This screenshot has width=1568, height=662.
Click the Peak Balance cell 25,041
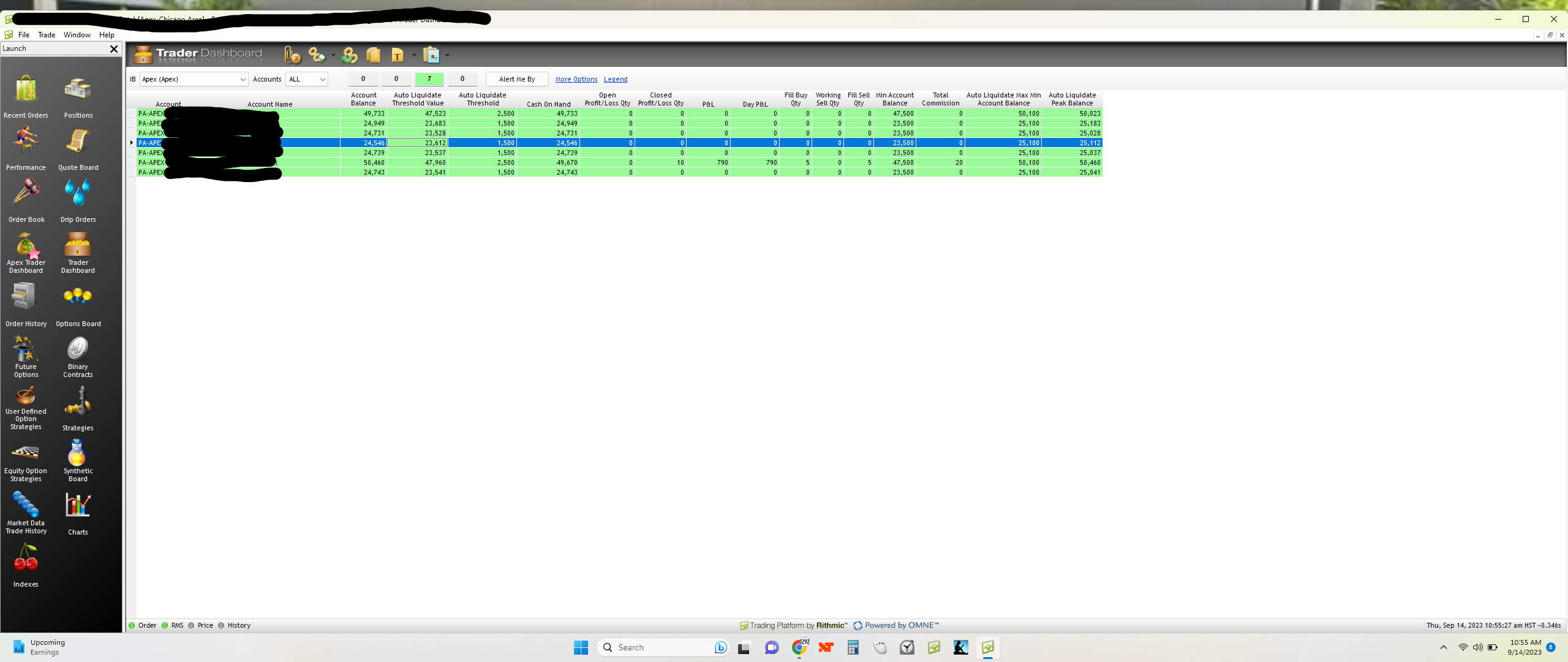[1072, 172]
